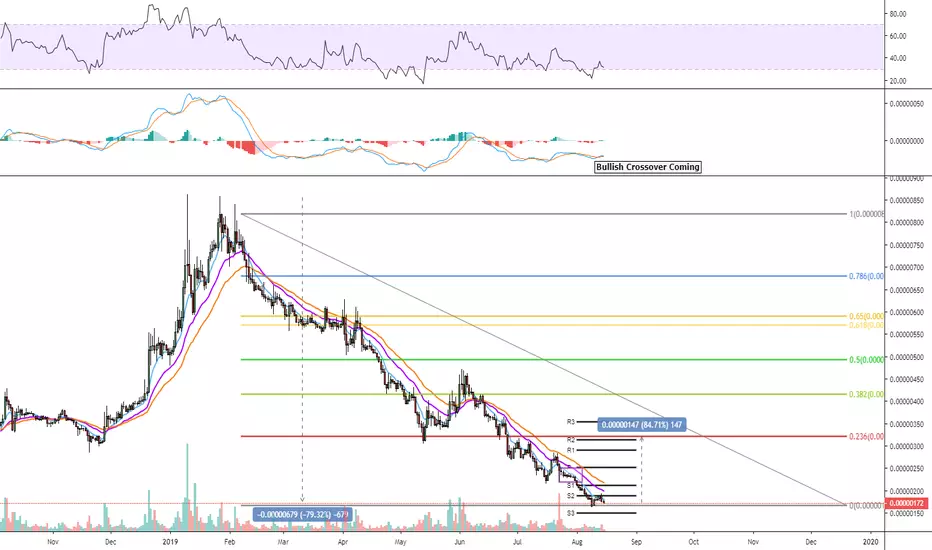
Task: Click the RSI scale value 60.00
Action: click(898, 36)
